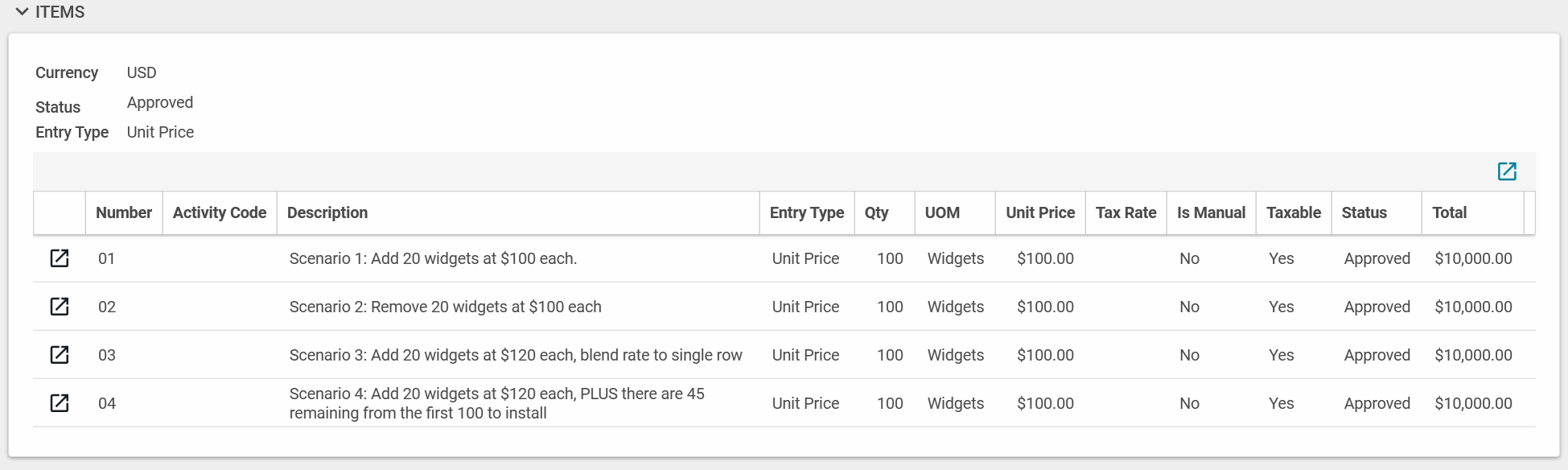The width and height of the screenshot is (1568, 470).
Task: Open details for line item 02
Action: 60,307
